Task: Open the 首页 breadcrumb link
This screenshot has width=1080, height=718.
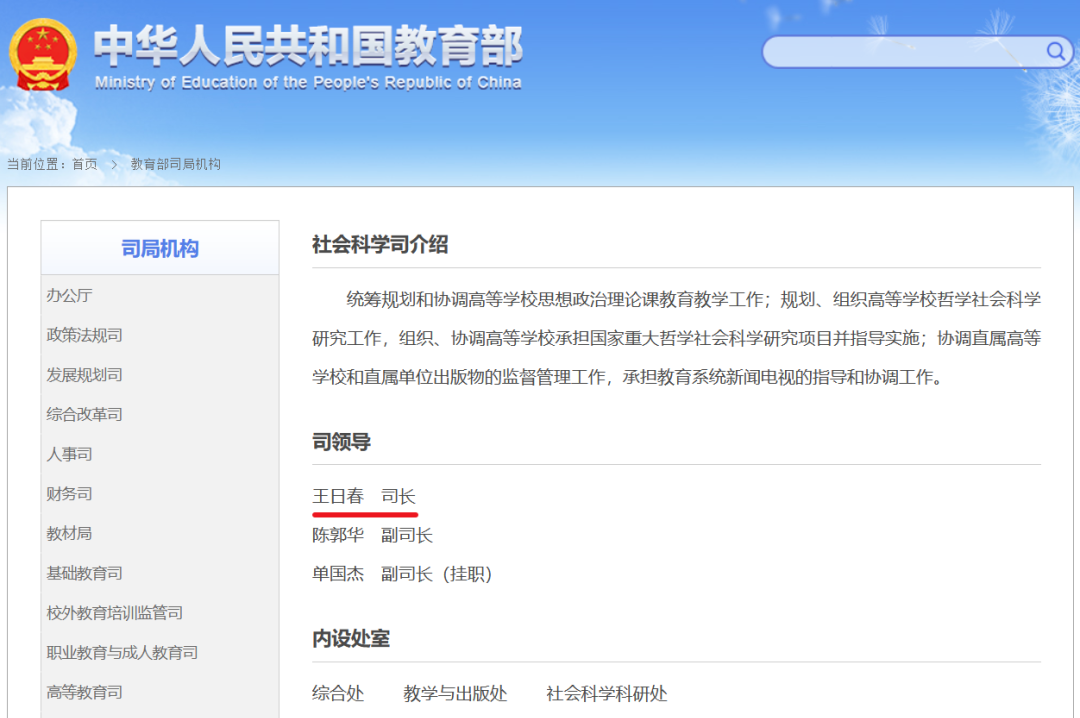Action: [x=85, y=164]
